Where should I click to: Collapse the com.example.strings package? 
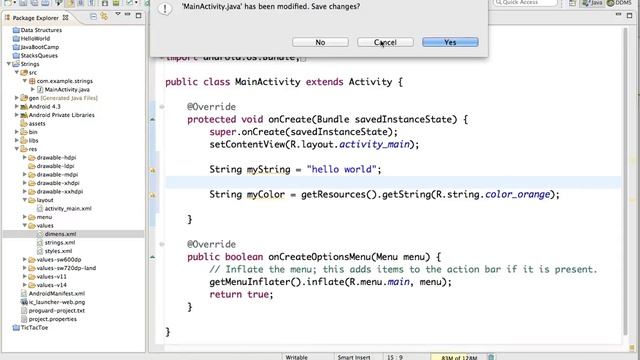(x=25, y=81)
